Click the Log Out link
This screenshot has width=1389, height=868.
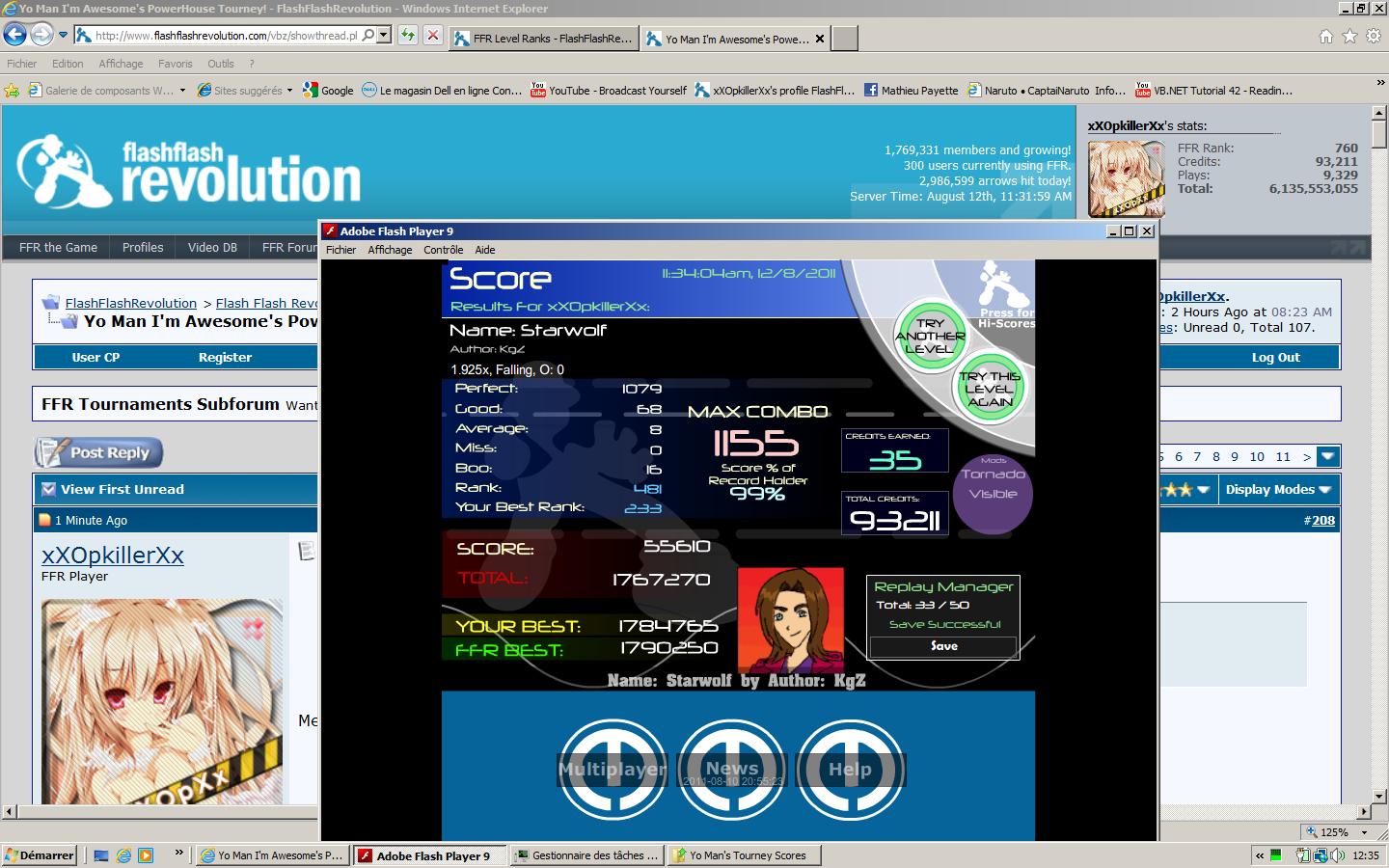(x=1275, y=357)
